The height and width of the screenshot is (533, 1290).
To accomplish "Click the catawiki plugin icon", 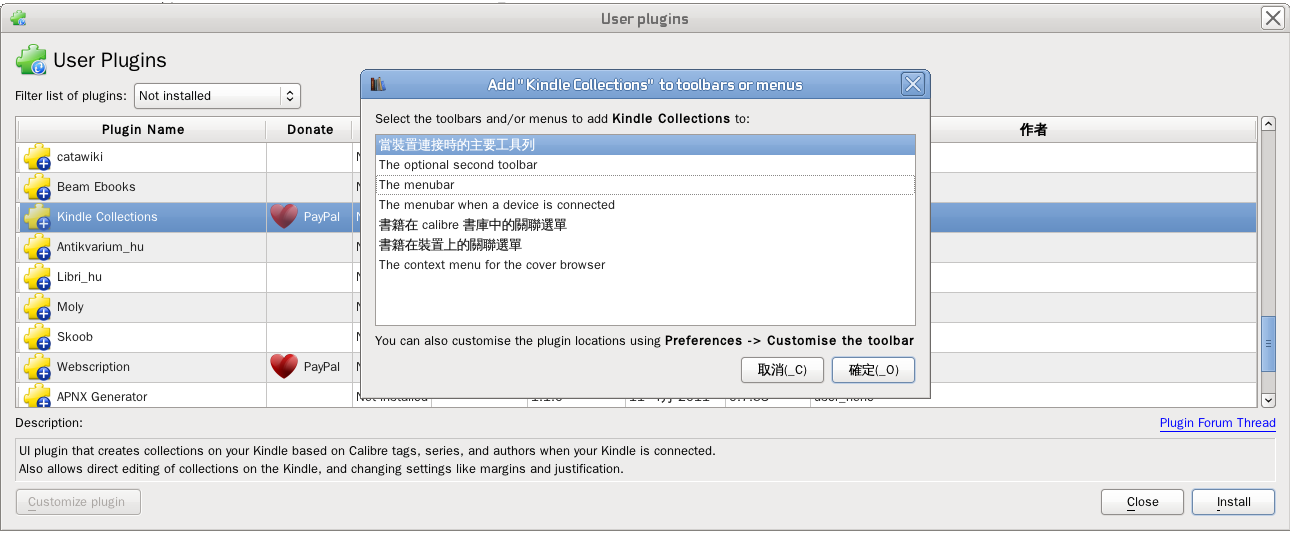I will point(38,157).
